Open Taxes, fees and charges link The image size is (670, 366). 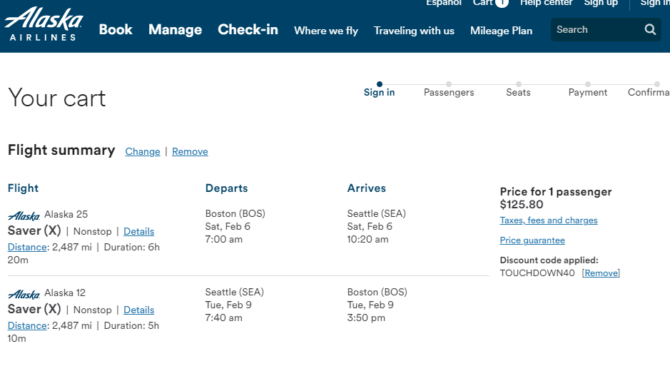[x=549, y=220]
